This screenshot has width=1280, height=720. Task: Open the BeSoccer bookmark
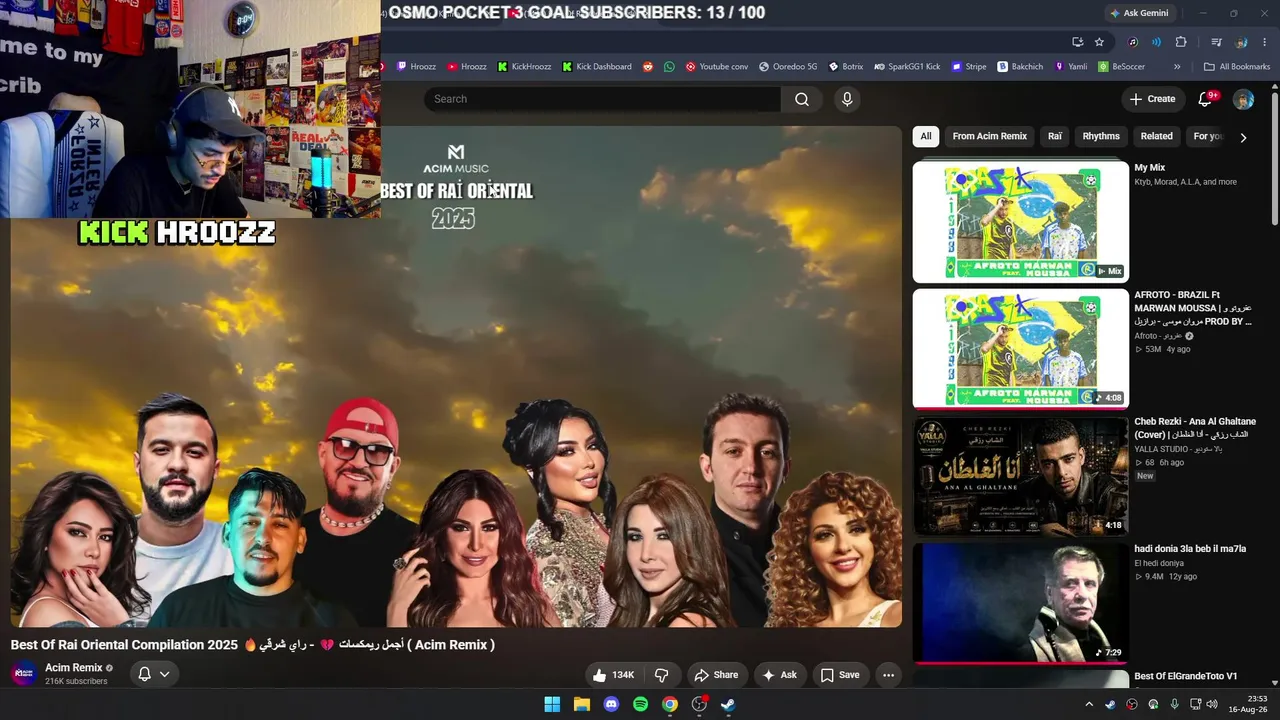tap(1121, 67)
